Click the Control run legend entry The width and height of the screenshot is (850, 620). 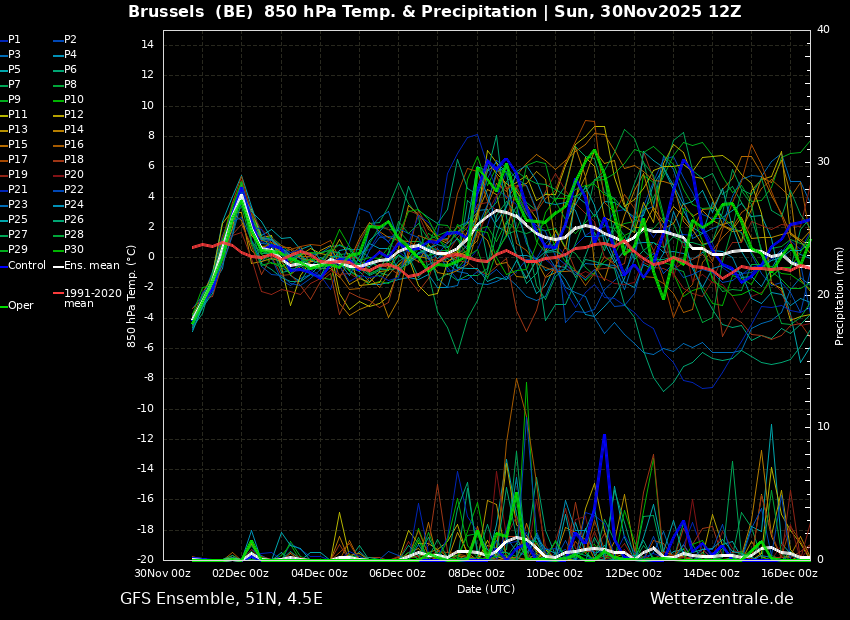26,265
